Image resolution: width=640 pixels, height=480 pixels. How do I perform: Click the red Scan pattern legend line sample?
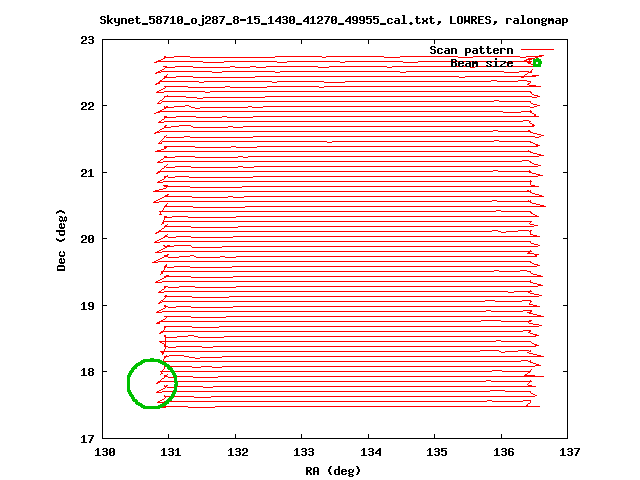point(538,50)
